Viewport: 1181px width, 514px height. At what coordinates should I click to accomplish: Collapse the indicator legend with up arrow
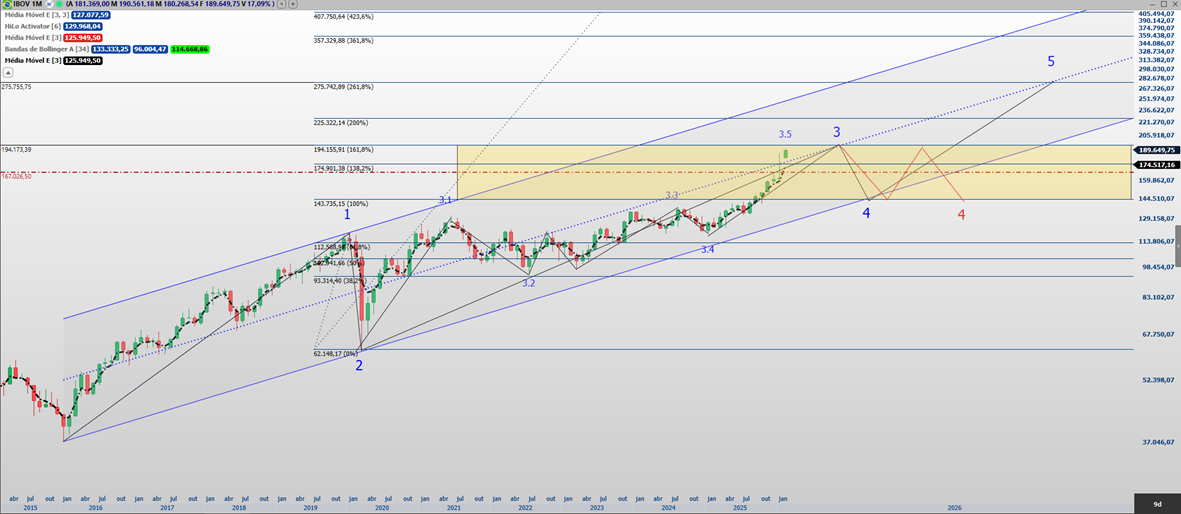pos(9,72)
